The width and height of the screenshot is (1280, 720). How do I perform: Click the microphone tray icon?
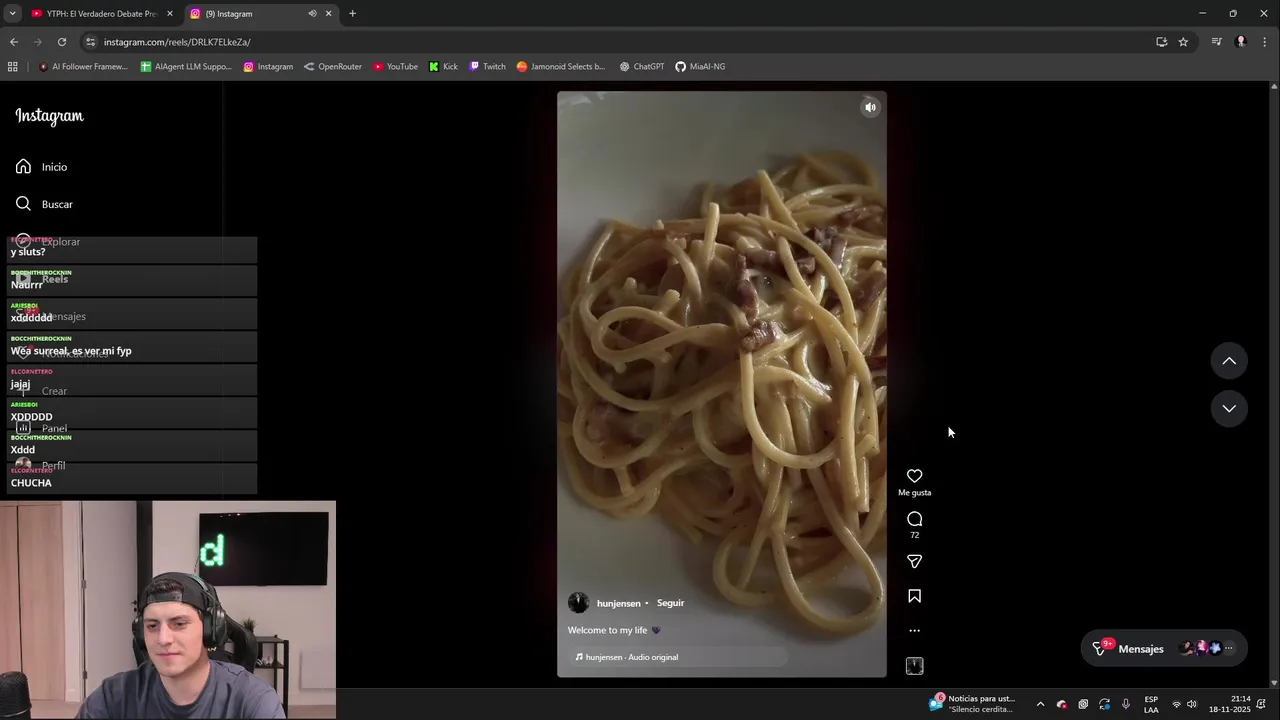click(x=1126, y=704)
